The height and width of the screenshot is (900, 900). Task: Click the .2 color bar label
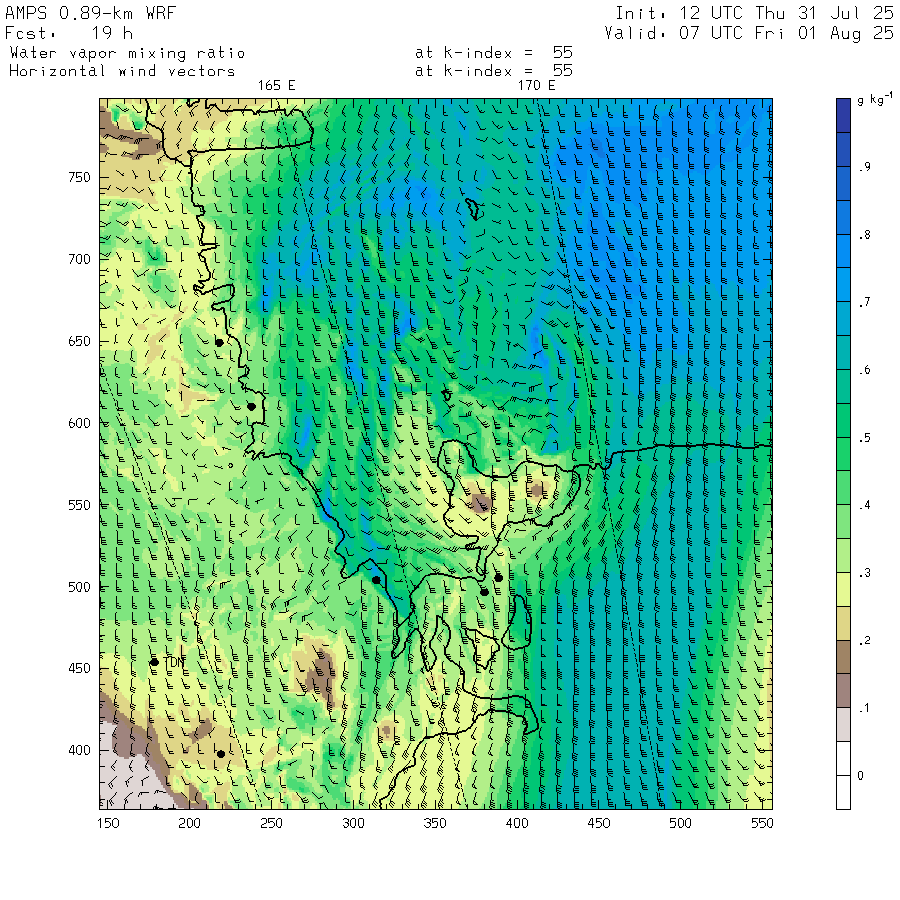[x=865, y=641]
